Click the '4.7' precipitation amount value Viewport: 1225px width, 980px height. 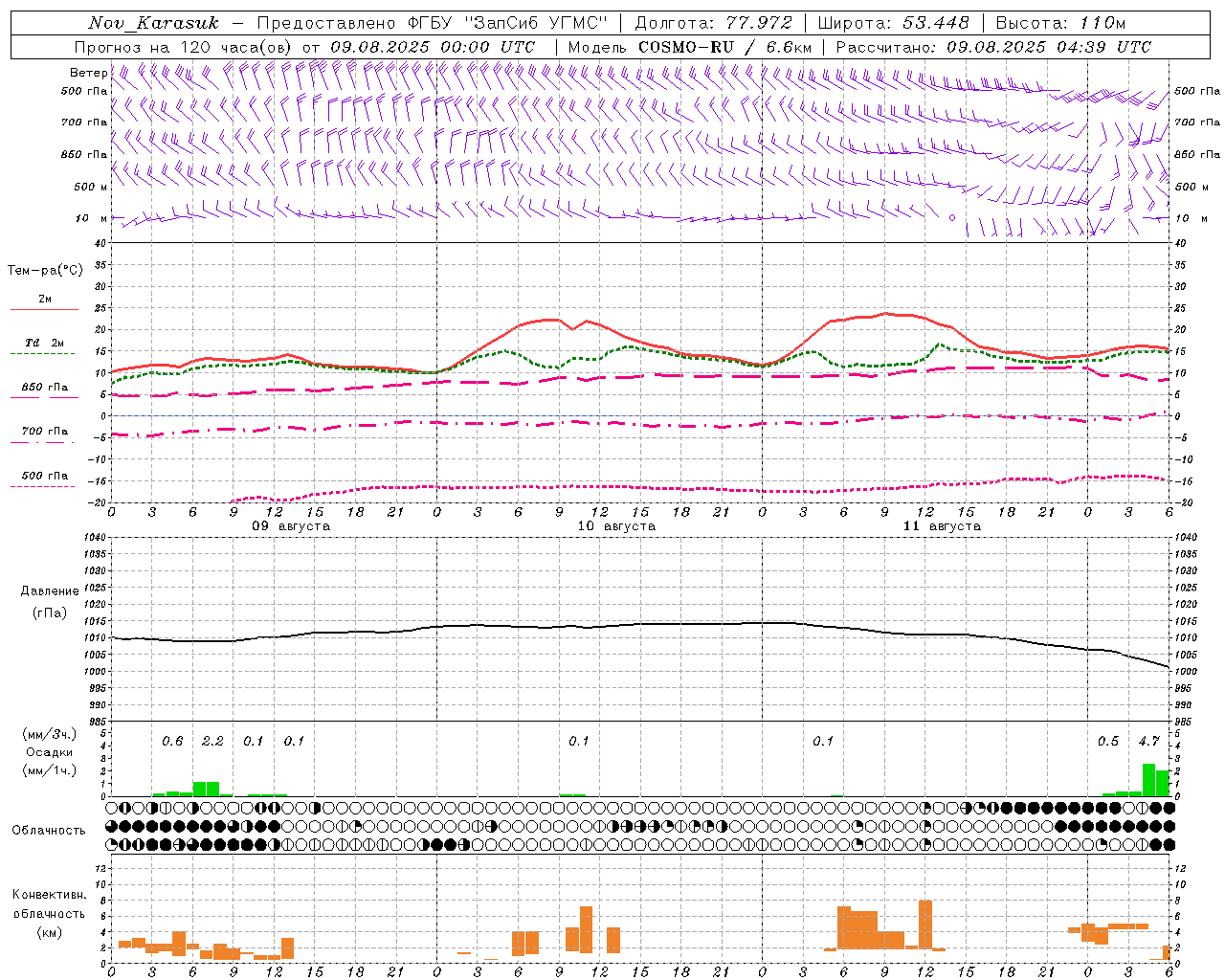(1148, 741)
